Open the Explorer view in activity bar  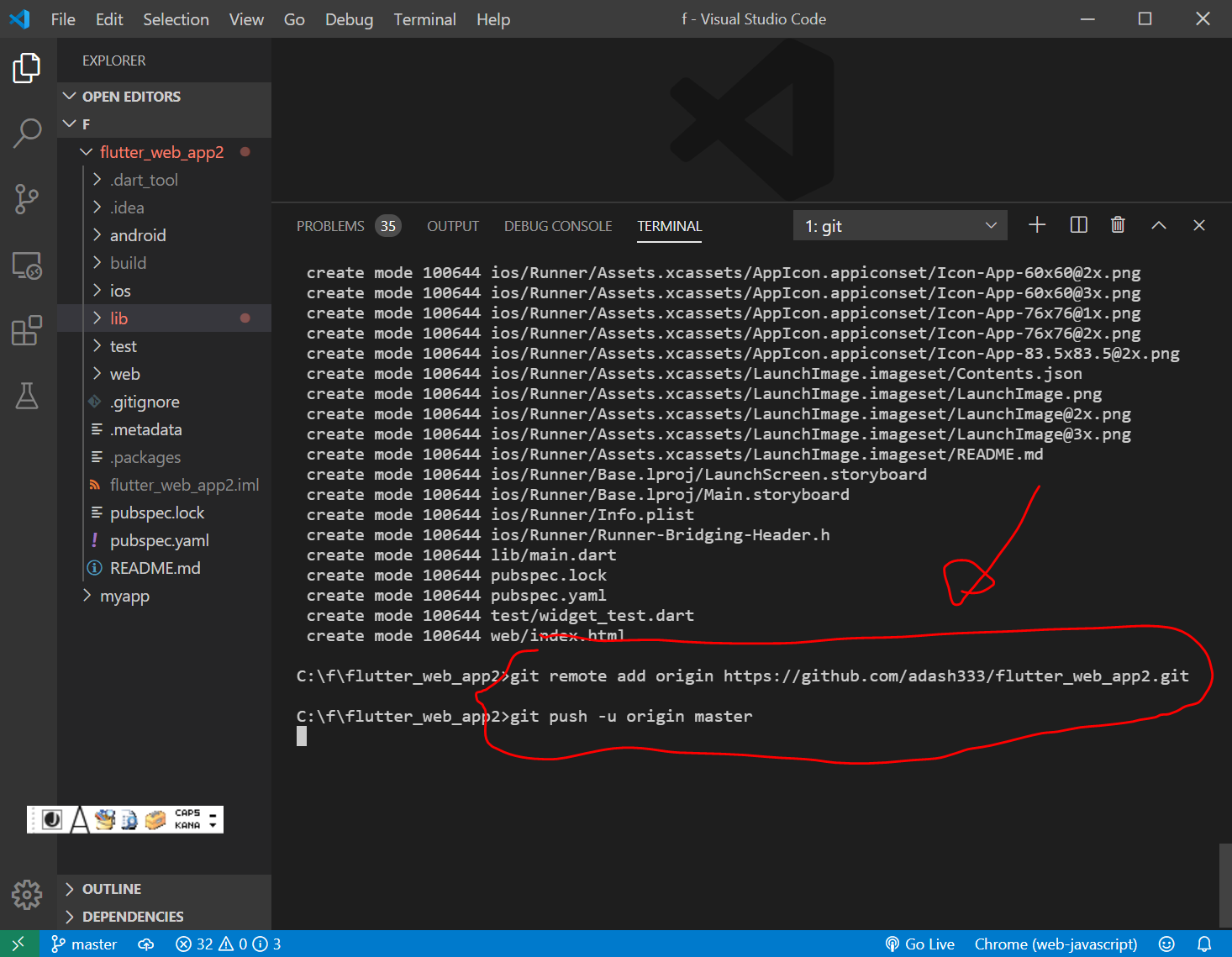(x=27, y=67)
